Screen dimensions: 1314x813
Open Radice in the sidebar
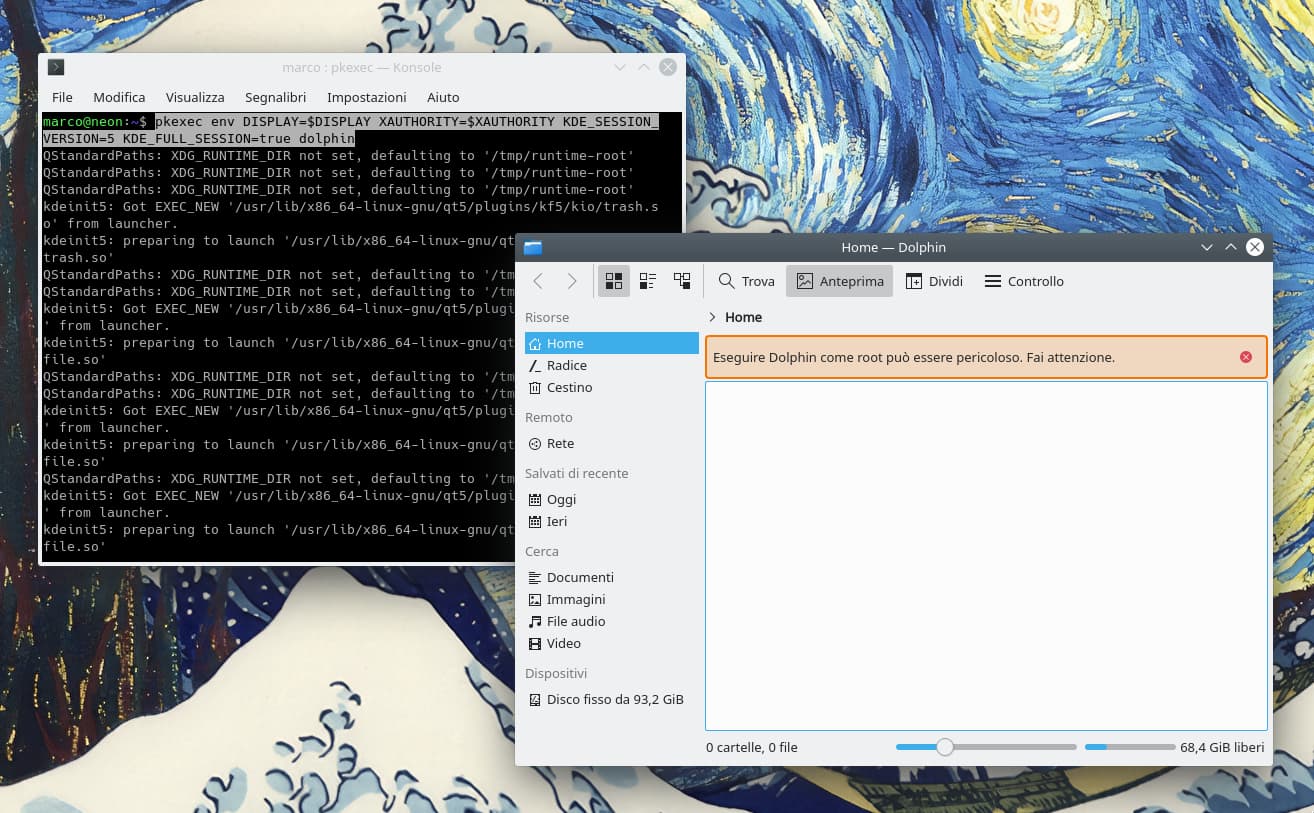612,365
